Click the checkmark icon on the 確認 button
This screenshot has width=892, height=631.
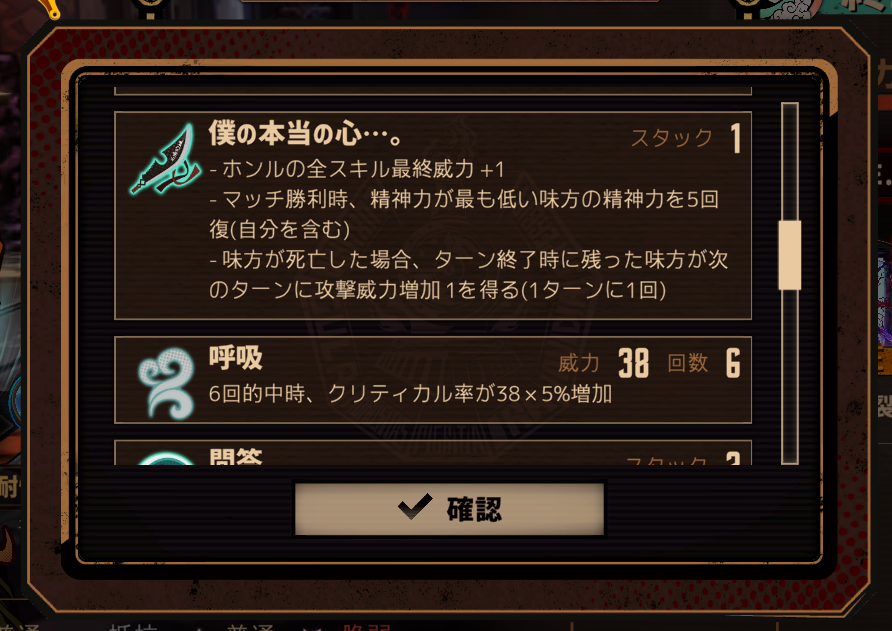tap(415, 508)
